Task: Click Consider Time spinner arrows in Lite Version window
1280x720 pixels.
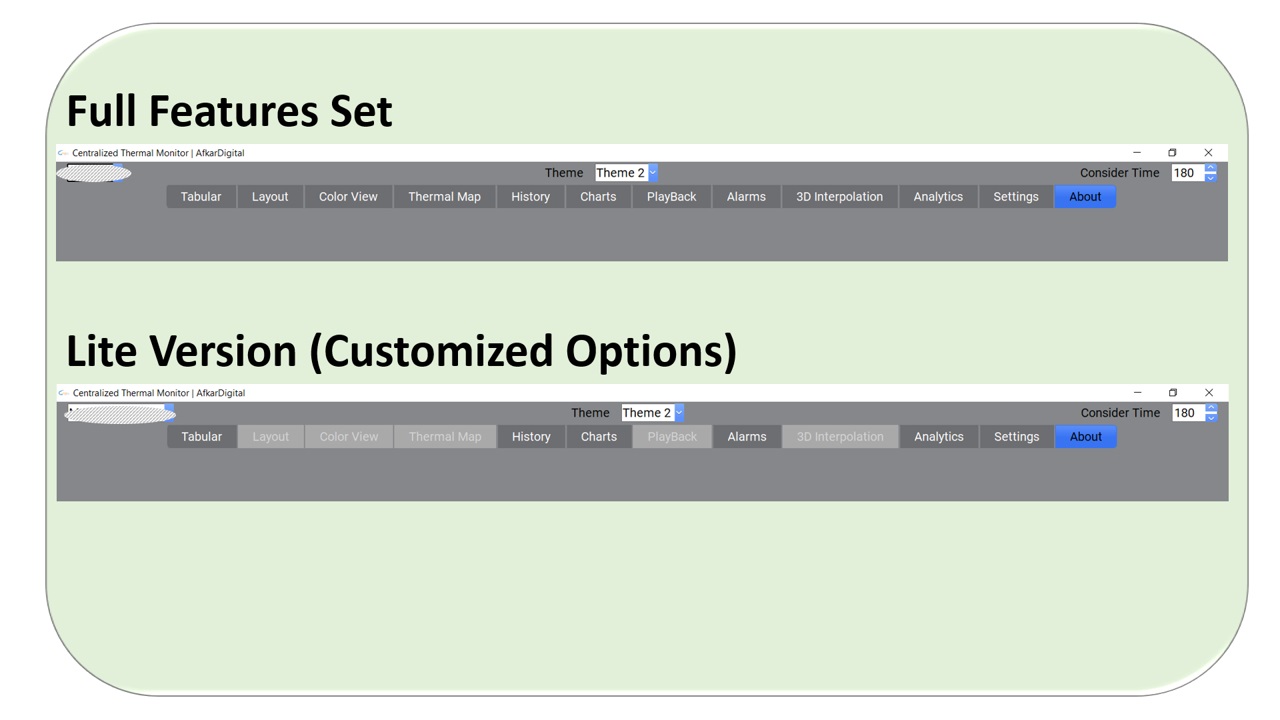Action: click(x=1211, y=413)
